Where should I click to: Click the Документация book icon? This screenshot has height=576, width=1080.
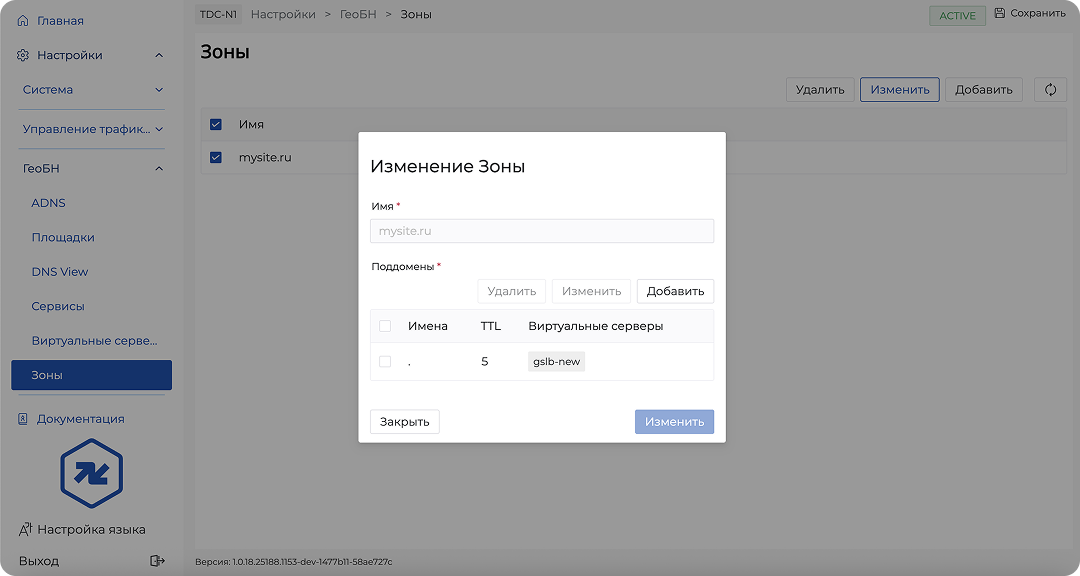pyautogui.click(x=23, y=419)
